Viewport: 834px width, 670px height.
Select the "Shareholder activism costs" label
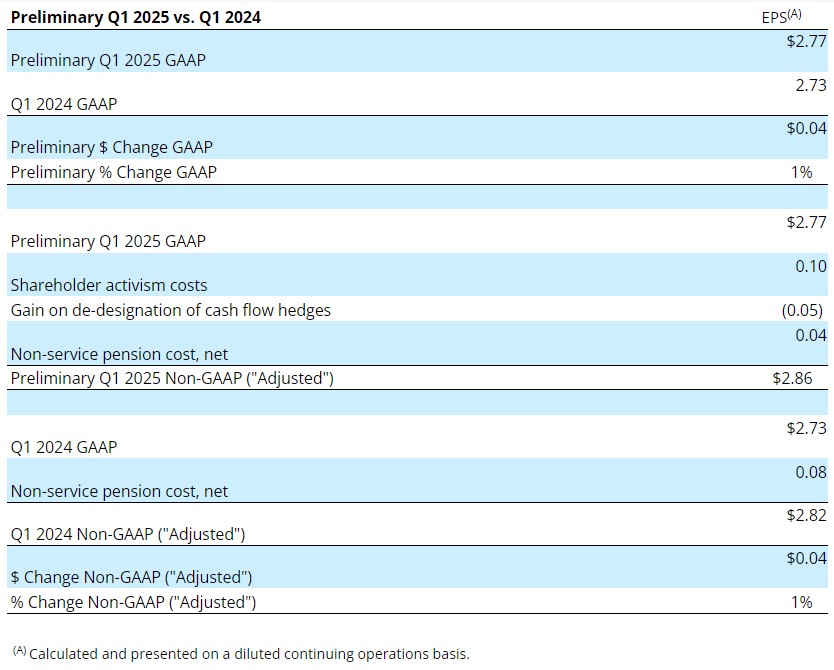click(109, 285)
